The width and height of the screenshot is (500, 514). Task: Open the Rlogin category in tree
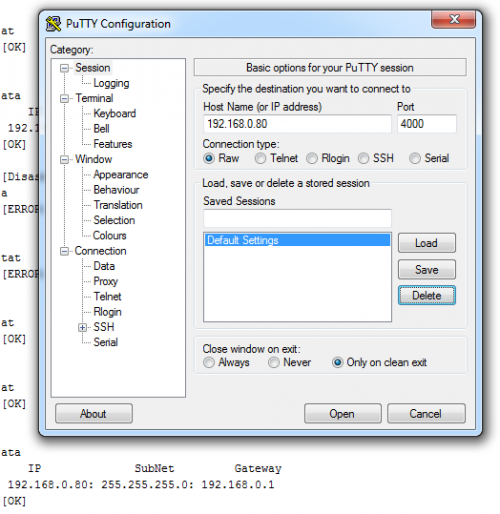(107, 312)
